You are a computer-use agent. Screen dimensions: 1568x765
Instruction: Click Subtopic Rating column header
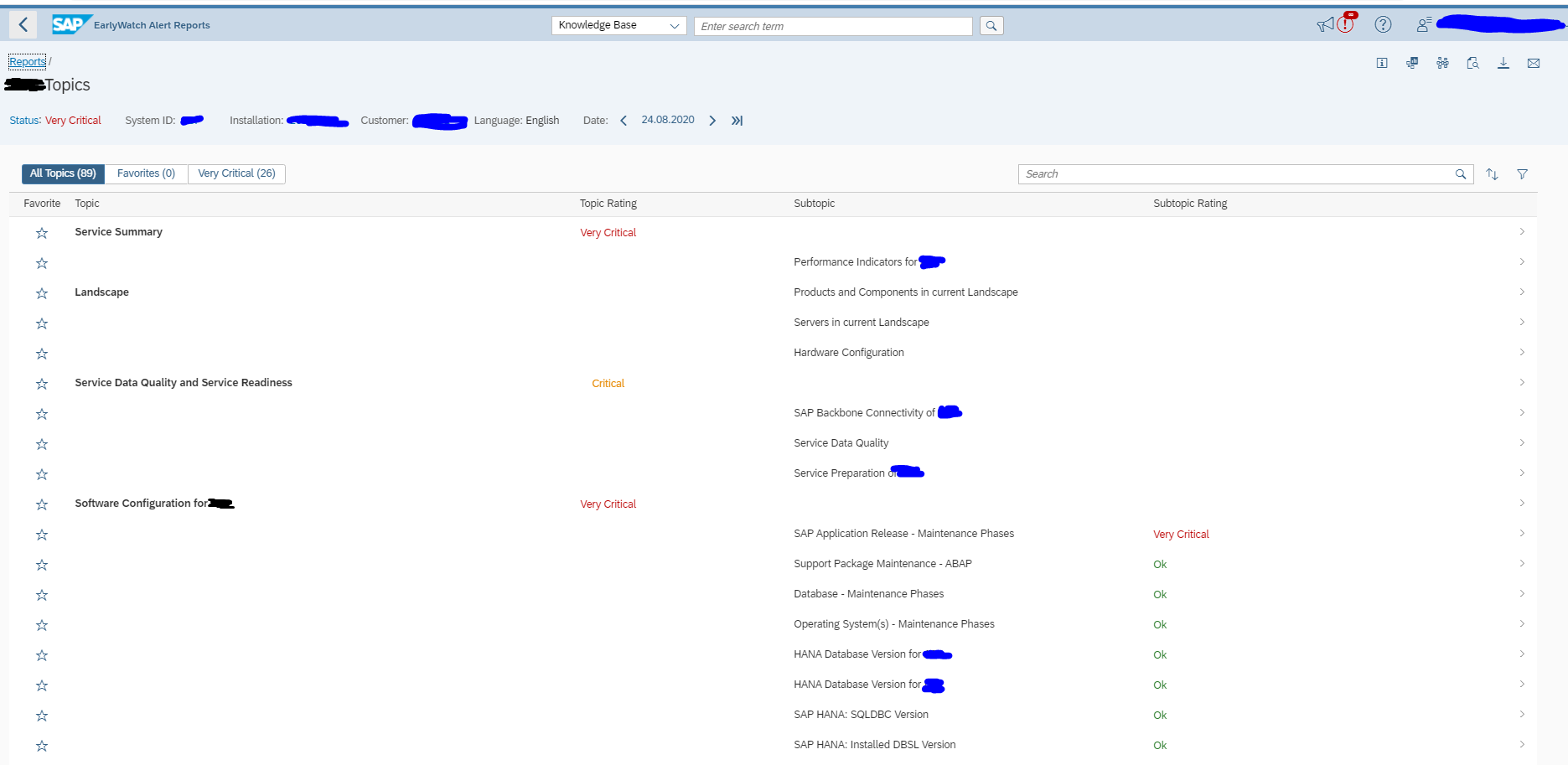pos(1190,204)
